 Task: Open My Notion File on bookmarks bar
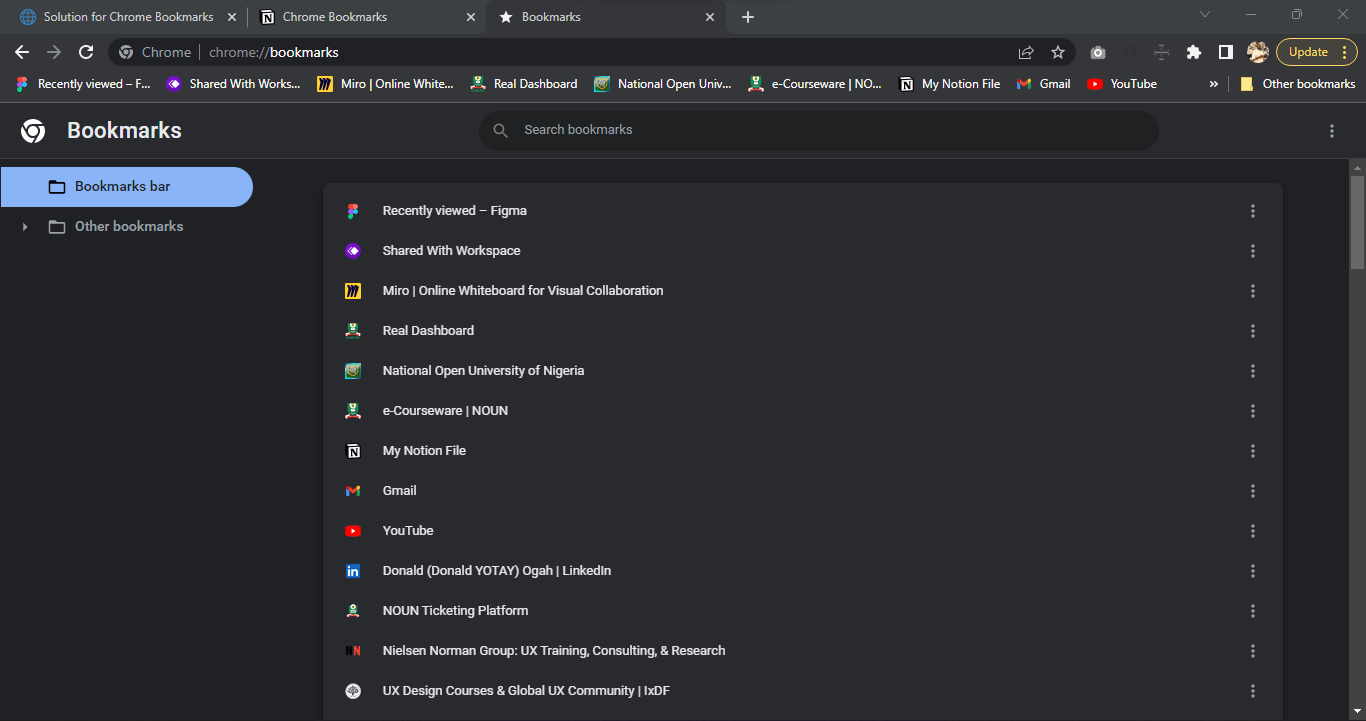(x=950, y=84)
